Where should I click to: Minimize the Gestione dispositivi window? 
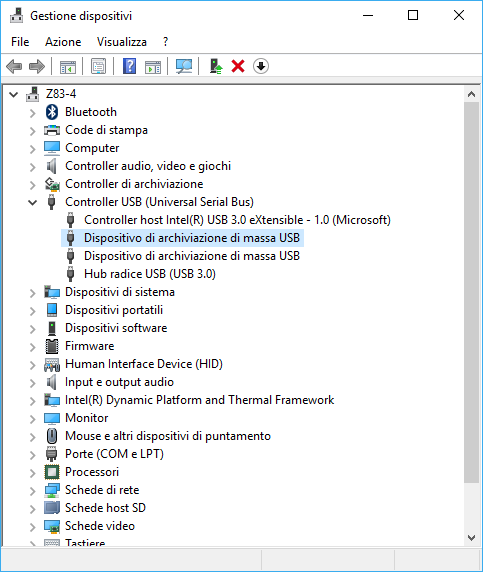[x=368, y=15]
